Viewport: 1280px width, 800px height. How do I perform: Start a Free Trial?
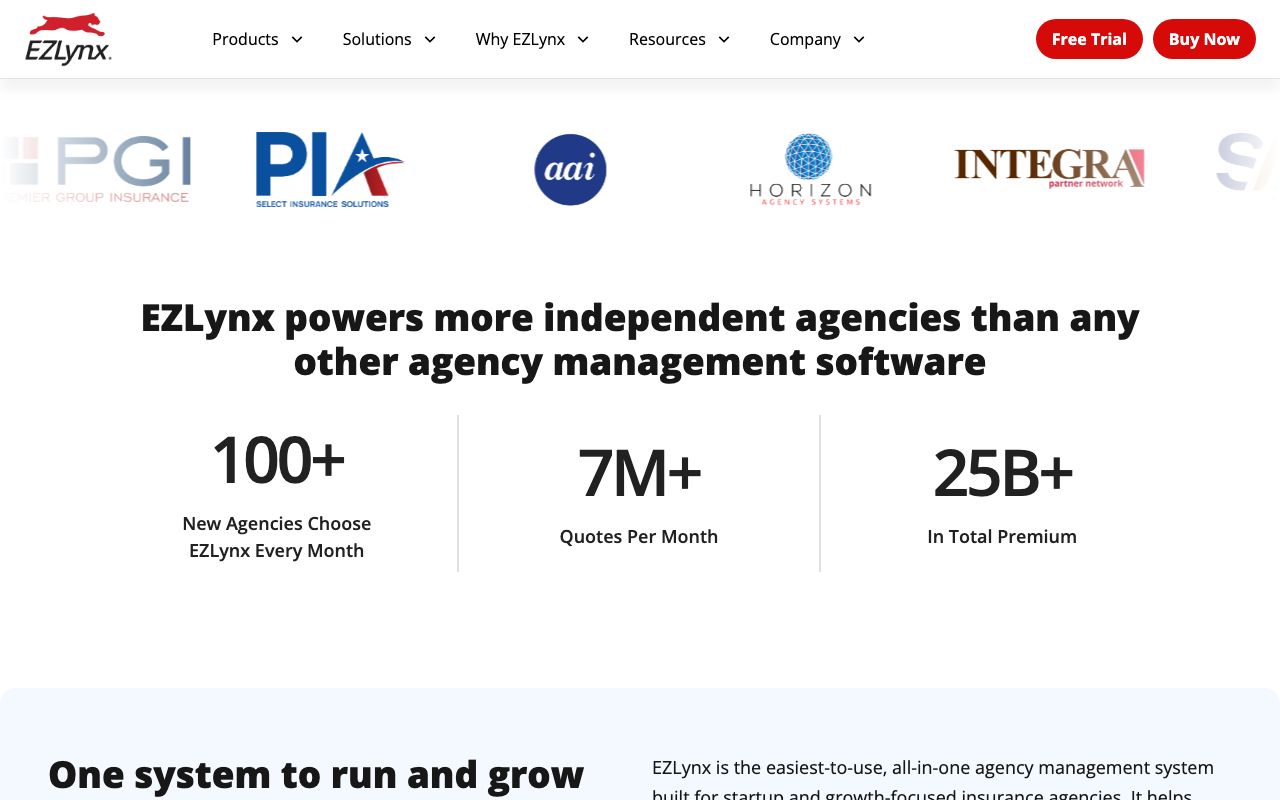click(1089, 39)
